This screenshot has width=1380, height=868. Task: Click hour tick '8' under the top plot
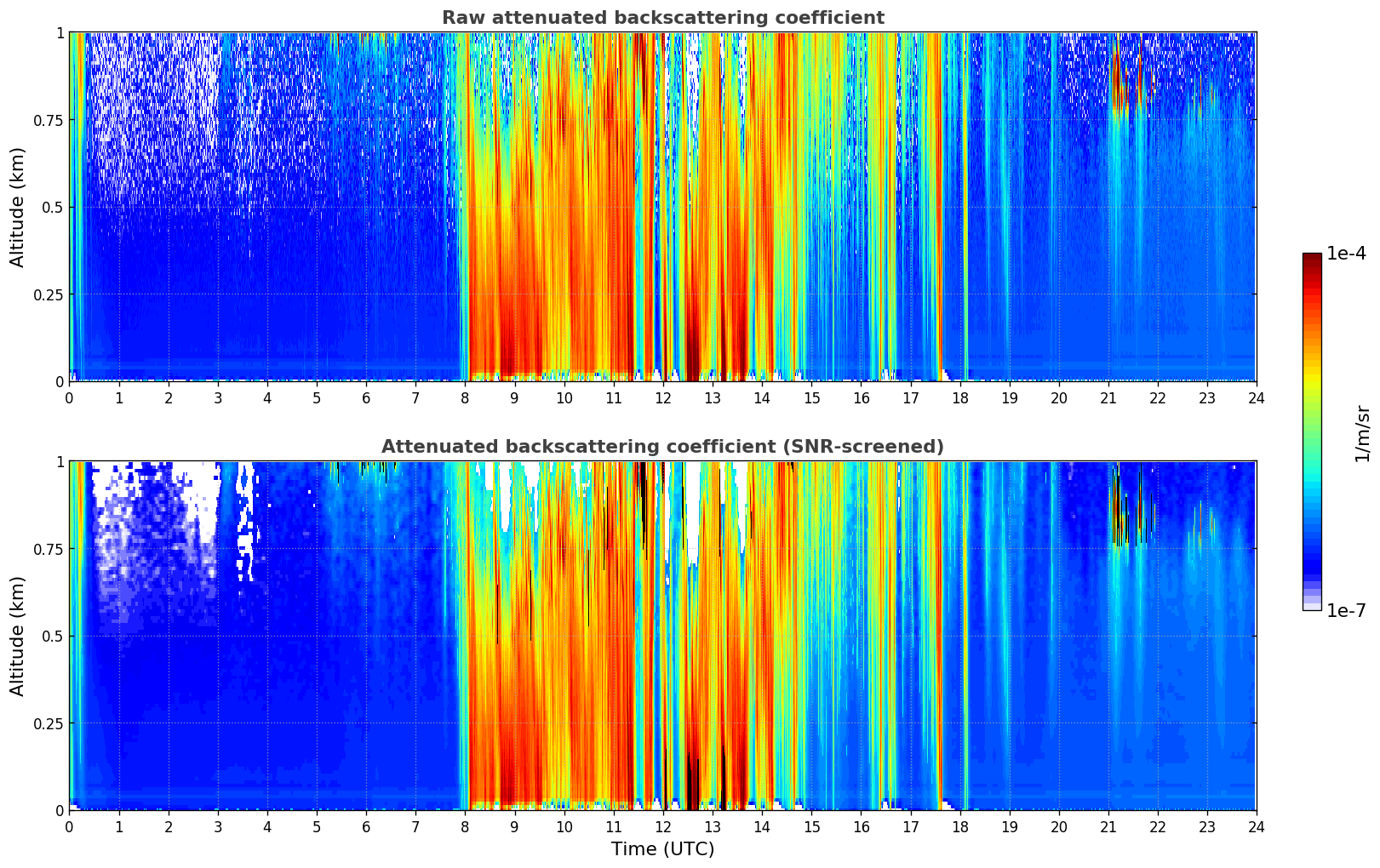click(465, 398)
